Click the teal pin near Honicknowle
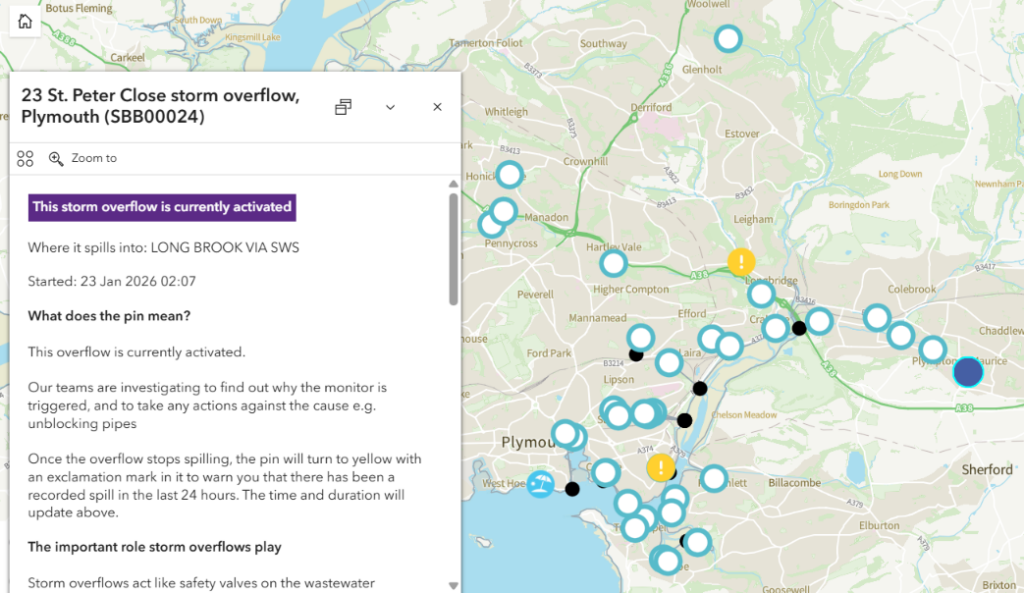1024x593 pixels. coord(510,174)
